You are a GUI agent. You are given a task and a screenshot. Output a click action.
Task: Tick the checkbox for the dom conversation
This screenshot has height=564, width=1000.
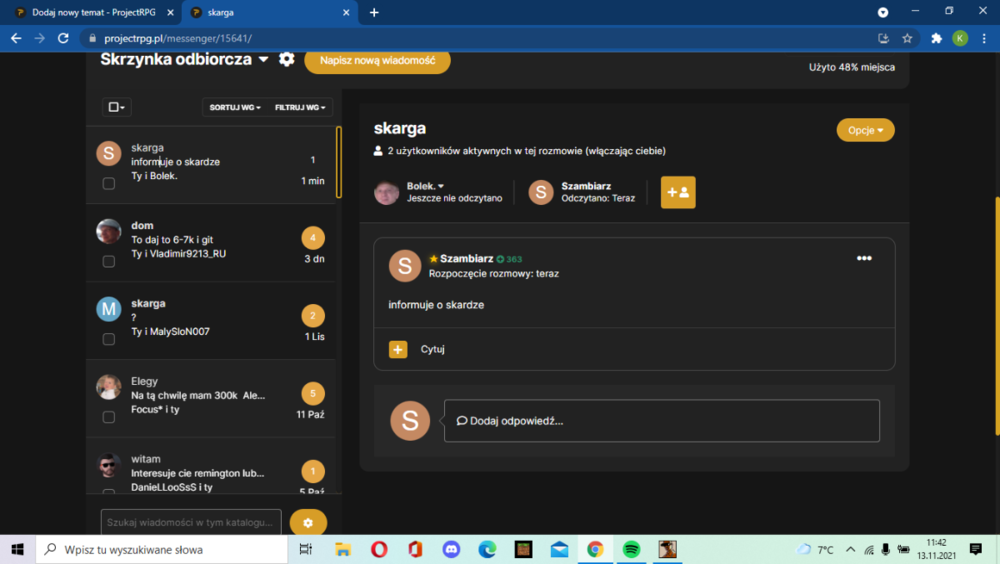click(x=109, y=262)
